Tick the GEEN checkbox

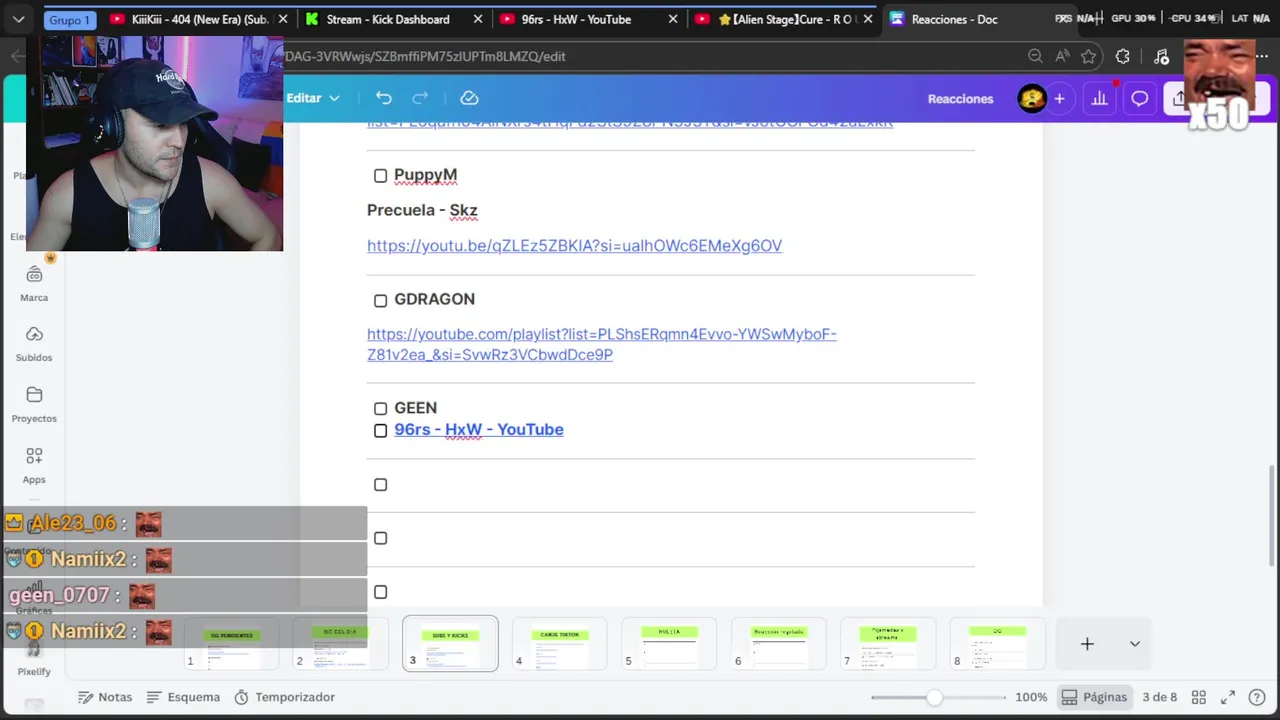pos(380,408)
